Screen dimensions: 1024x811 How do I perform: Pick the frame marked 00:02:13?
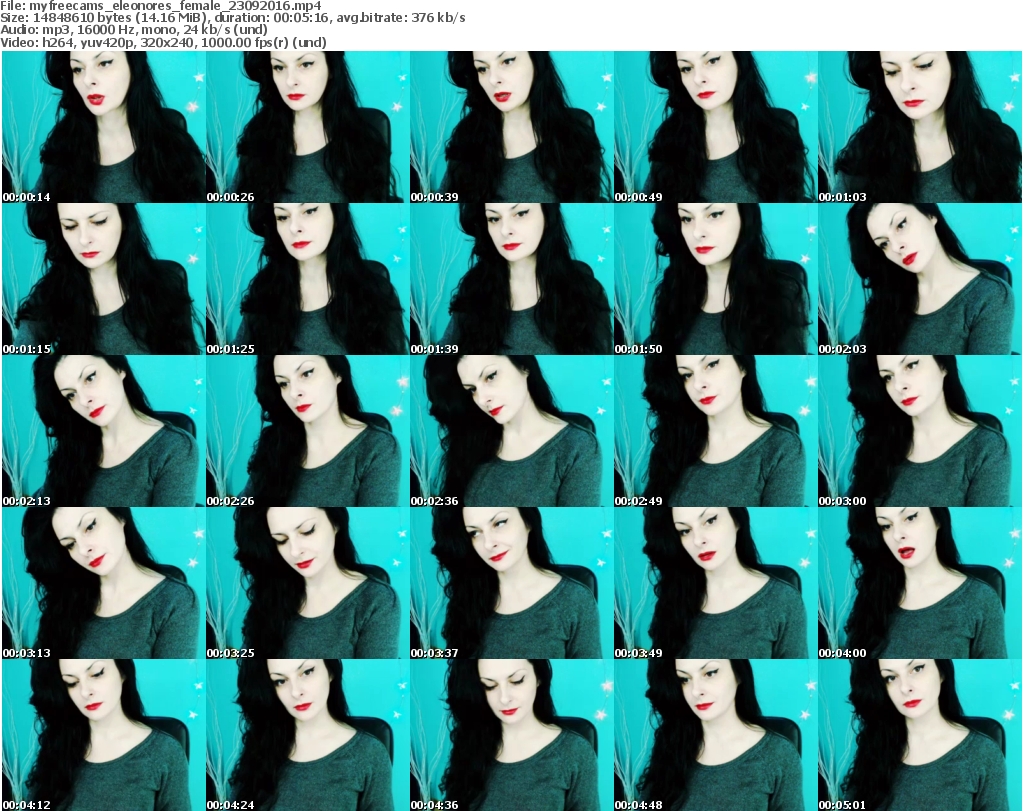tap(104, 431)
